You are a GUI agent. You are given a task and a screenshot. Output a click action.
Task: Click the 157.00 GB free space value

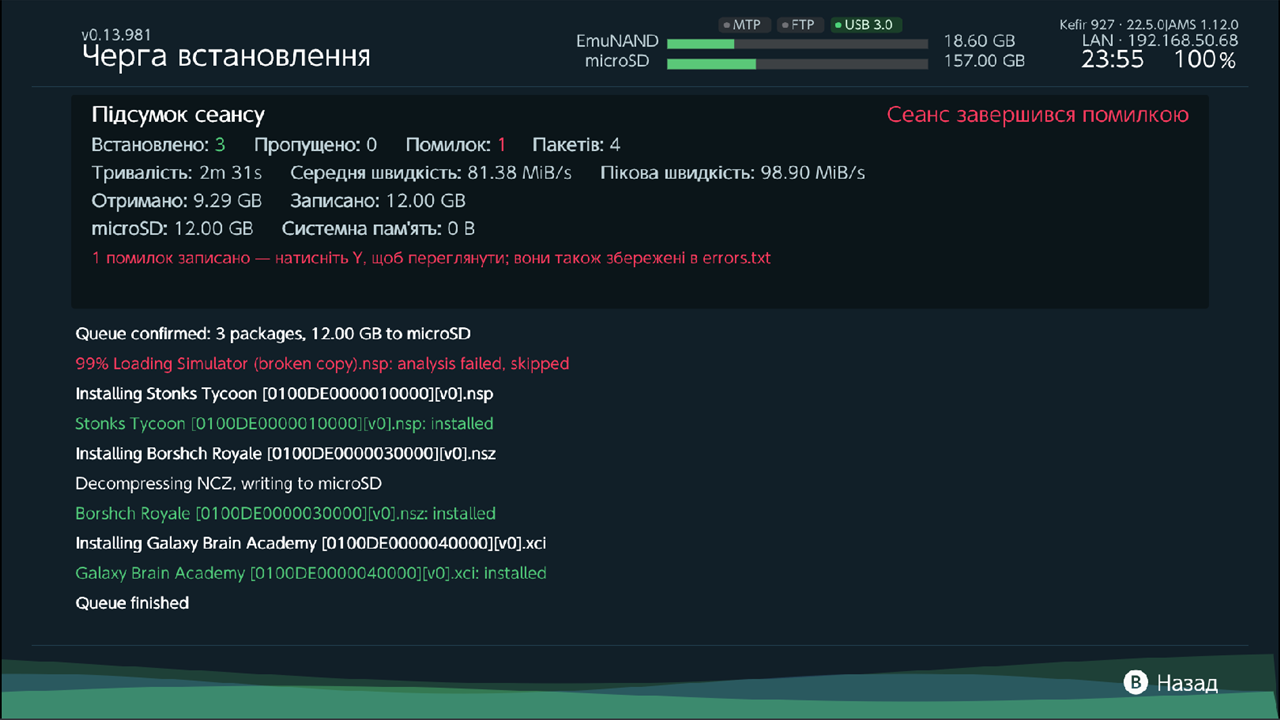pos(984,61)
